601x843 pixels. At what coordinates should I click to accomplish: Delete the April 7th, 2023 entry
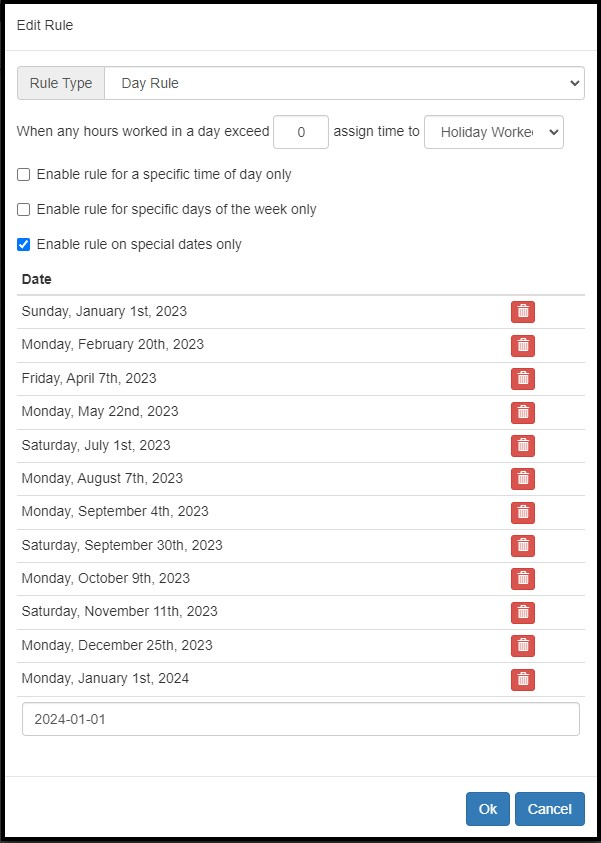tap(523, 378)
